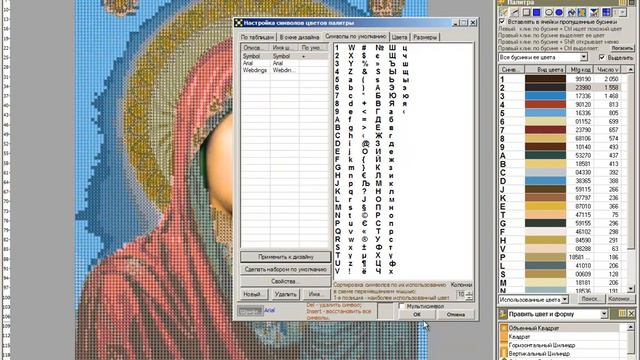Enable the Мультисимвол checkbox
The height and width of the screenshot is (360, 640).
pyautogui.click(x=402, y=306)
